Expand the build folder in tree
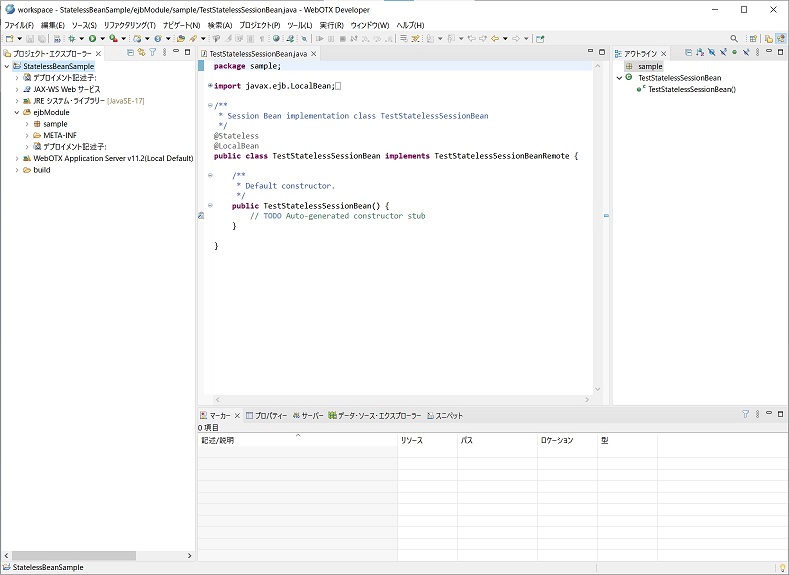 tap(17, 170)
